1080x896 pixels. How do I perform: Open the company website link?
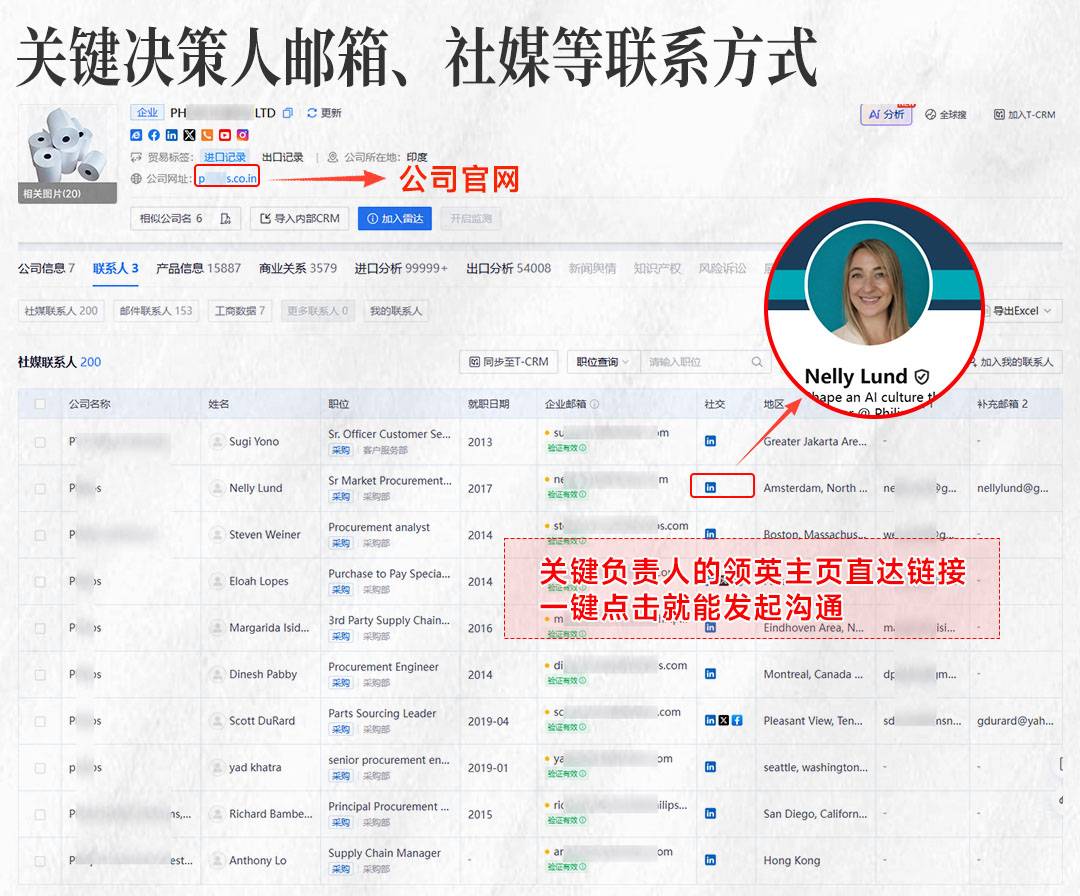[x=228, y=179]
